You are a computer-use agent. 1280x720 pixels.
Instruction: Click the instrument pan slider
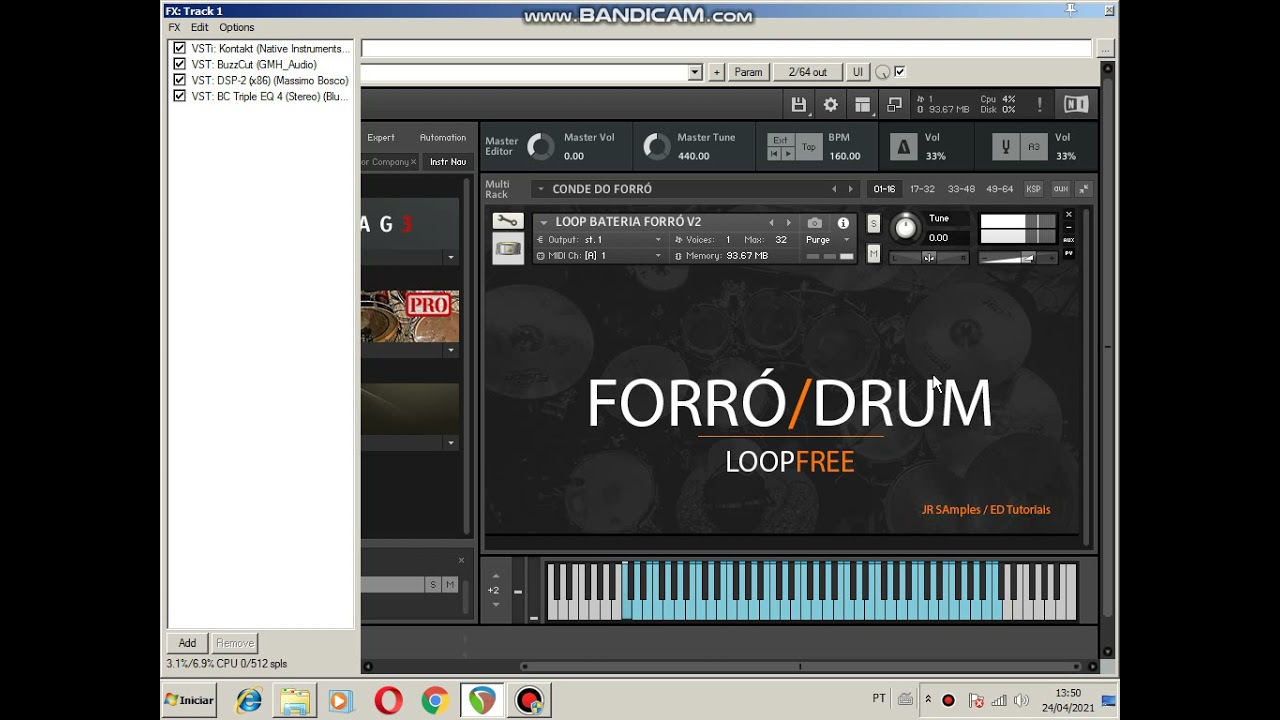[929, 258]
